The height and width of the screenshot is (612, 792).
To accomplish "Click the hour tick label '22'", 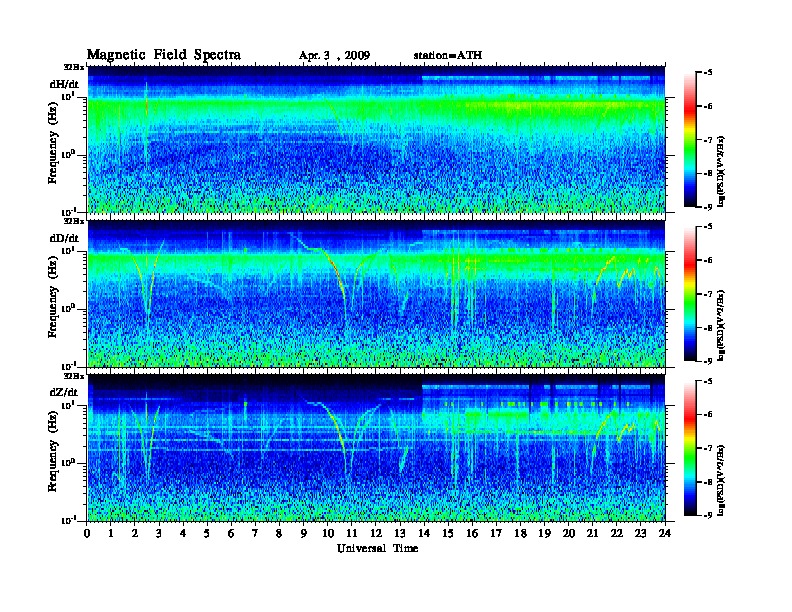I will [617, 534].
